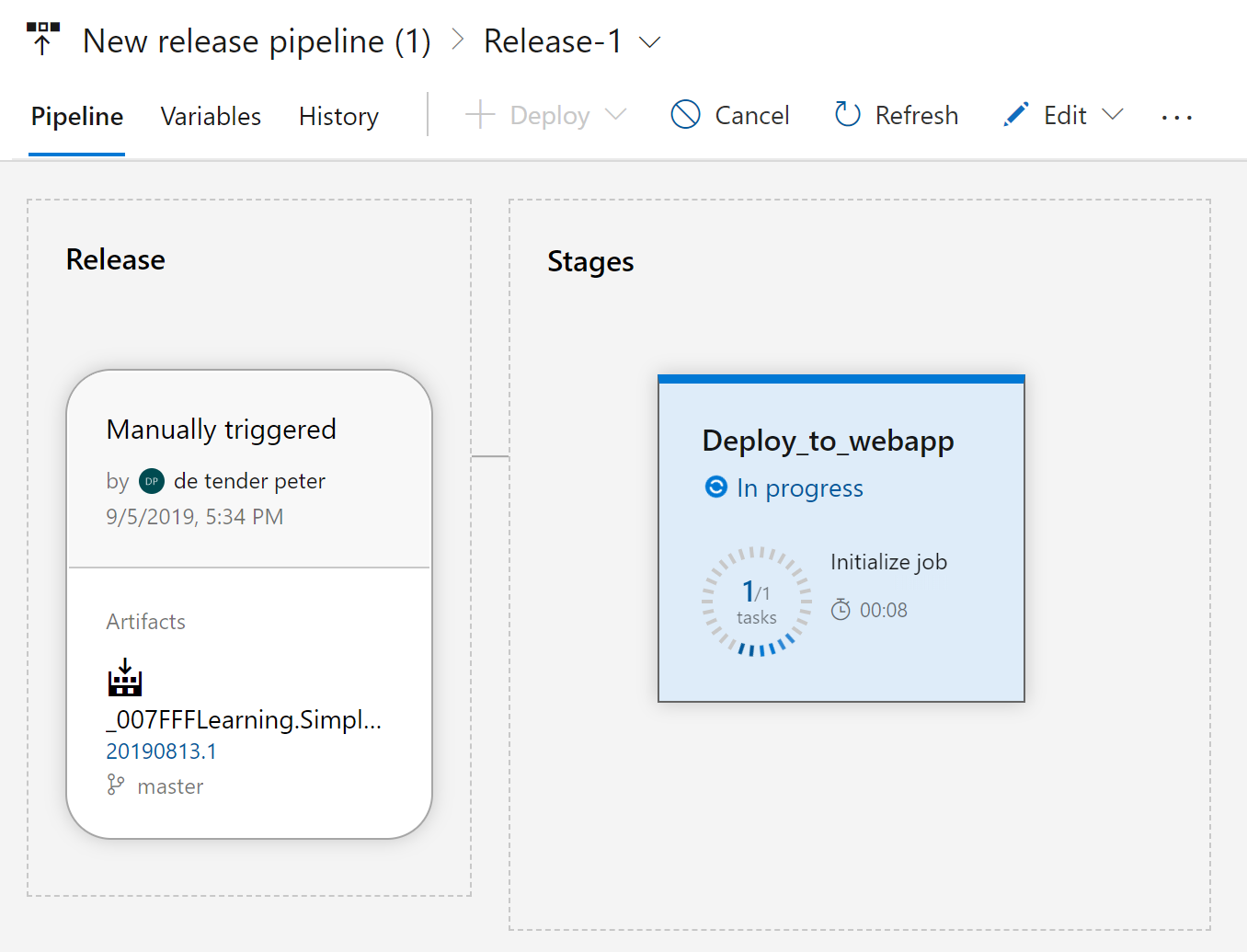Image resolution: width=1247 pixels, height=952 pixels.
Task: Click the stopwatch icon showing elapsed time
Action: click(x=841, y=609)
